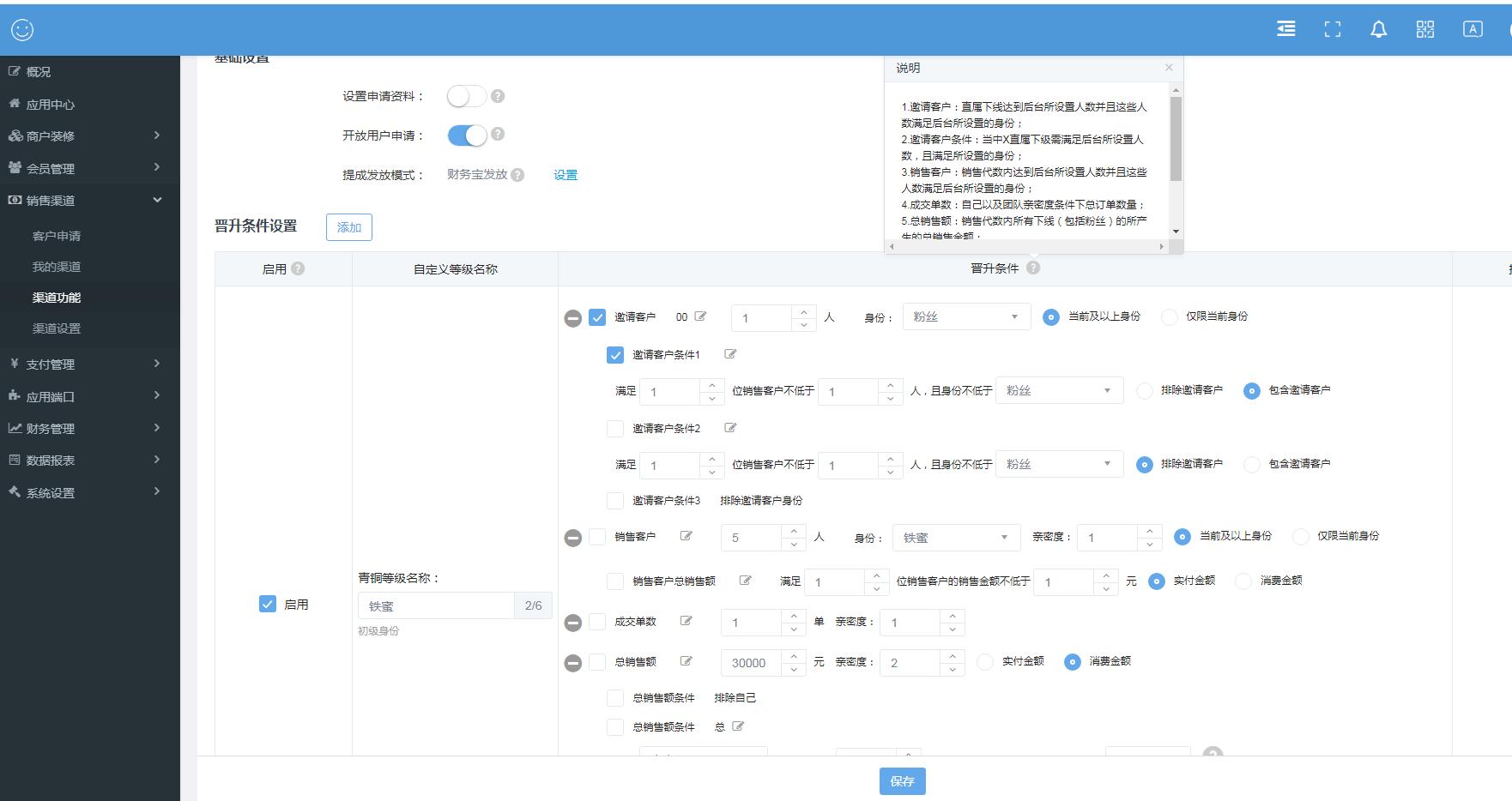Click the QR code icon in the top bar
Viewport: 1512px width, 801px height.
(1424, 28)
